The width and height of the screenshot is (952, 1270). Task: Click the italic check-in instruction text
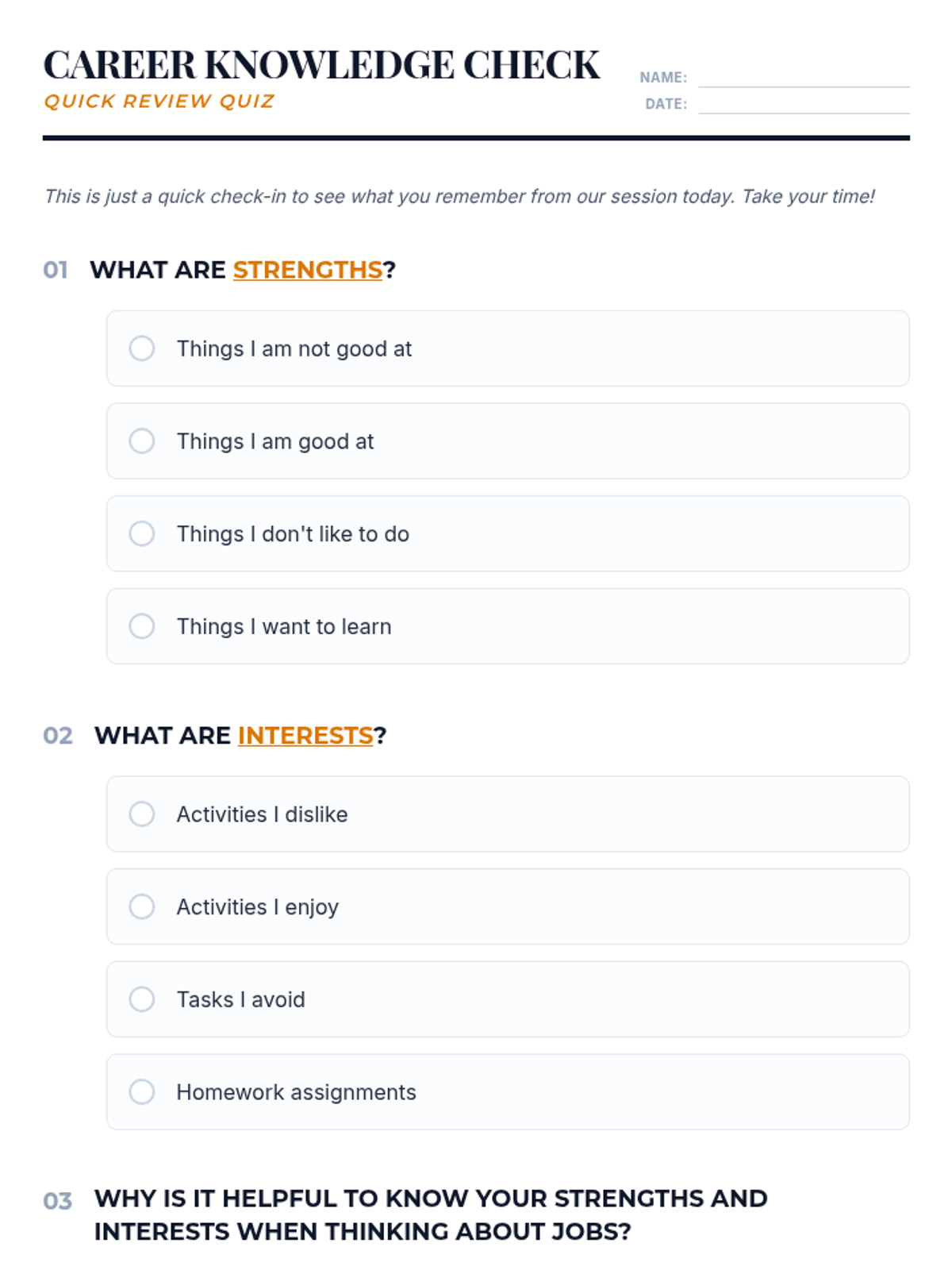[x=459, y=197]
